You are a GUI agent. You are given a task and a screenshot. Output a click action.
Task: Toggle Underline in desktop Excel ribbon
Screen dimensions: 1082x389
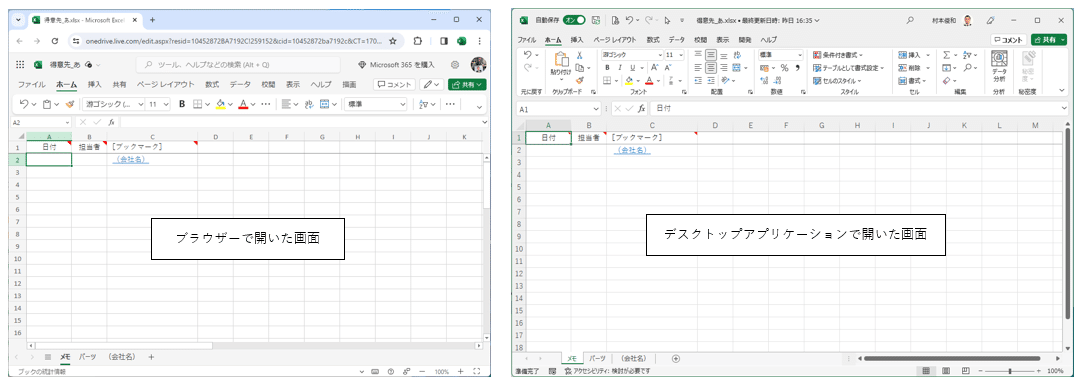coord(632,68)
